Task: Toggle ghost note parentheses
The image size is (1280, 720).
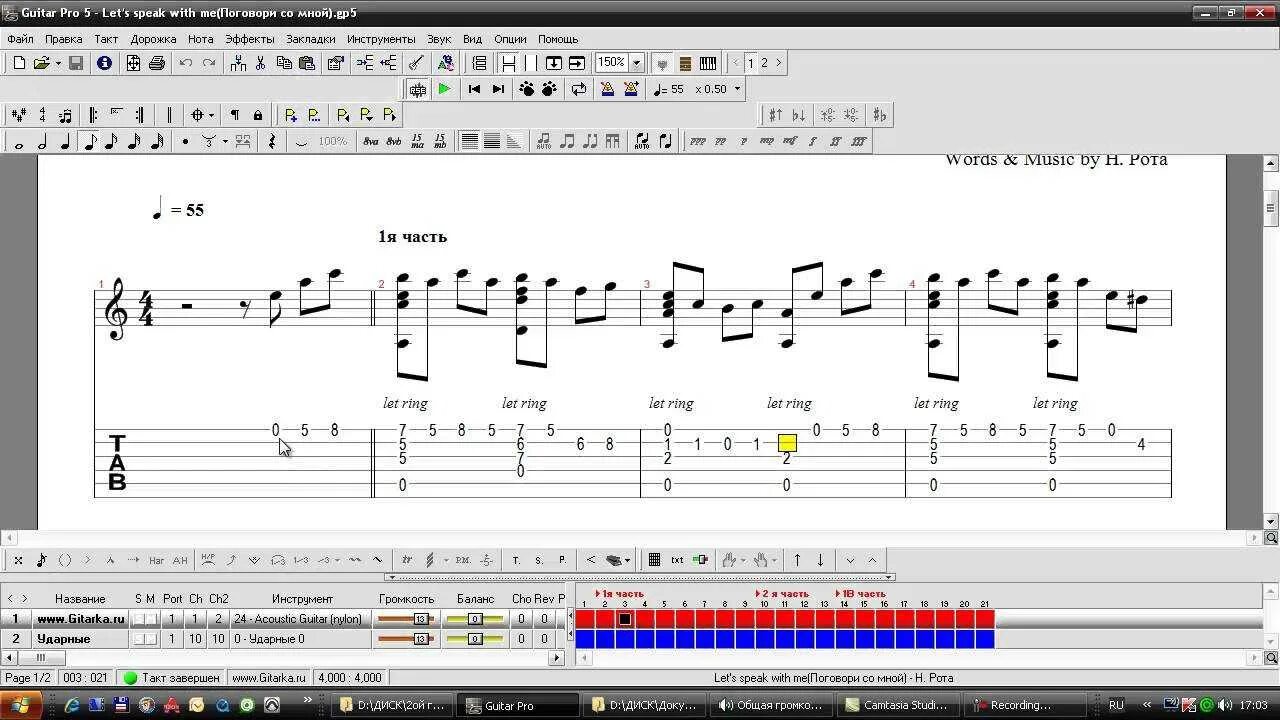Action: coord(65,560)
